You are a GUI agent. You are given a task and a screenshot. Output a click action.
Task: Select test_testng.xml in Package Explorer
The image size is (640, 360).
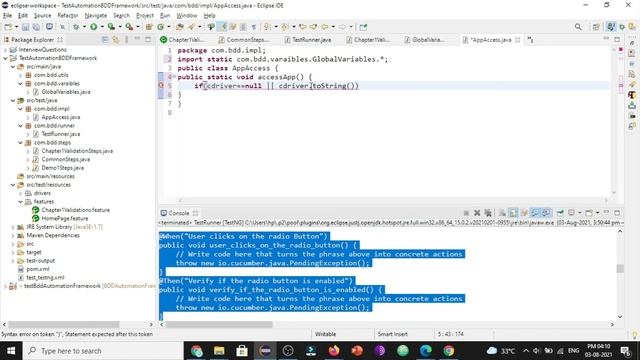tap(45, 278)
